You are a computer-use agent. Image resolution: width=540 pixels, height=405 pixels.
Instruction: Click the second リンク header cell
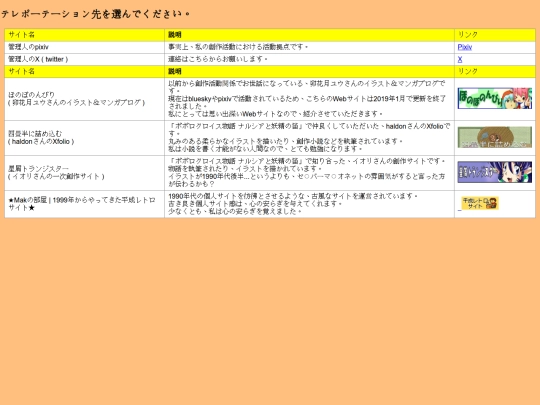coord(495,72)
